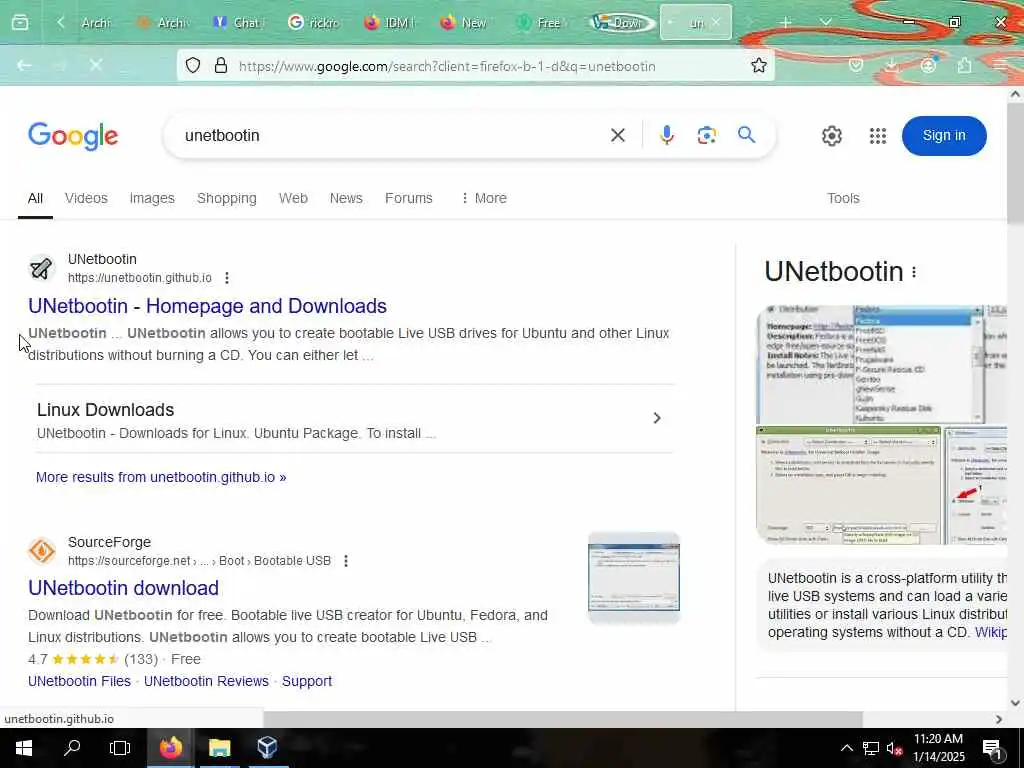The height and width of the screenshot is (768, 1024).
Task: Open VirtualBox cube icon on taskbar
Action: (x=267, y=748)
